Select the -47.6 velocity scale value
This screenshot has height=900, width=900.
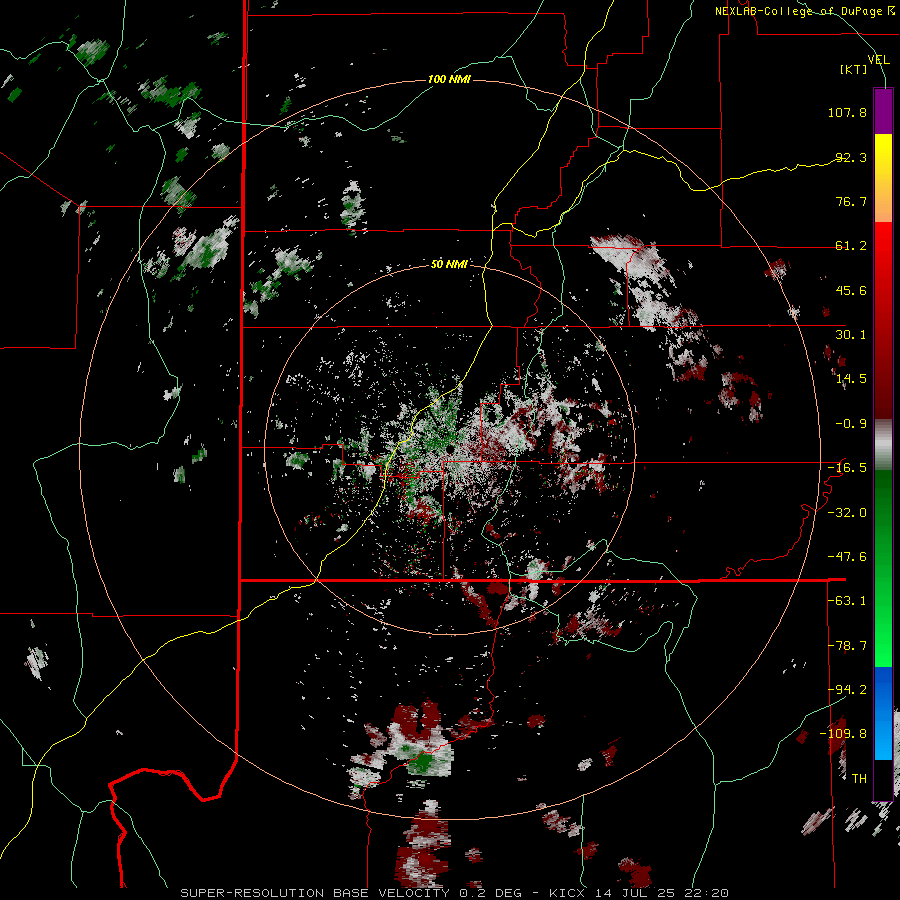coord(847,557)
